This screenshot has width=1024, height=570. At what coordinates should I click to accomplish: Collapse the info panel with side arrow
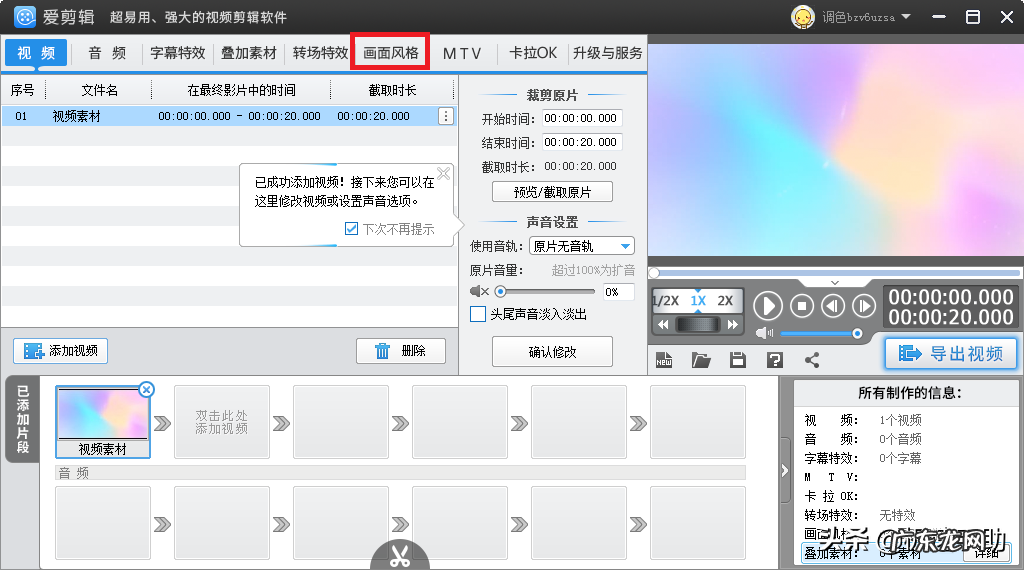click(785, 471)
